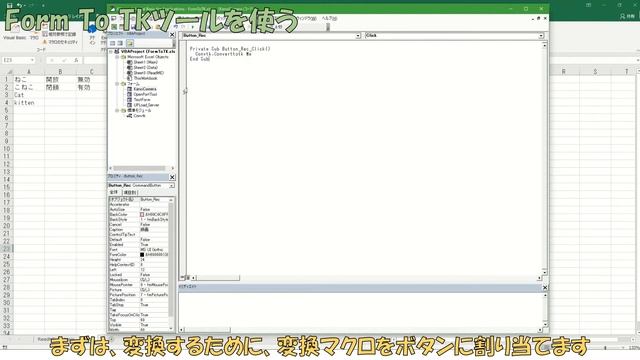Select the Picture property row
Image resolution: width=640 pixels, height=360 pixels.
pyautogui.click(x=138, y=290)
